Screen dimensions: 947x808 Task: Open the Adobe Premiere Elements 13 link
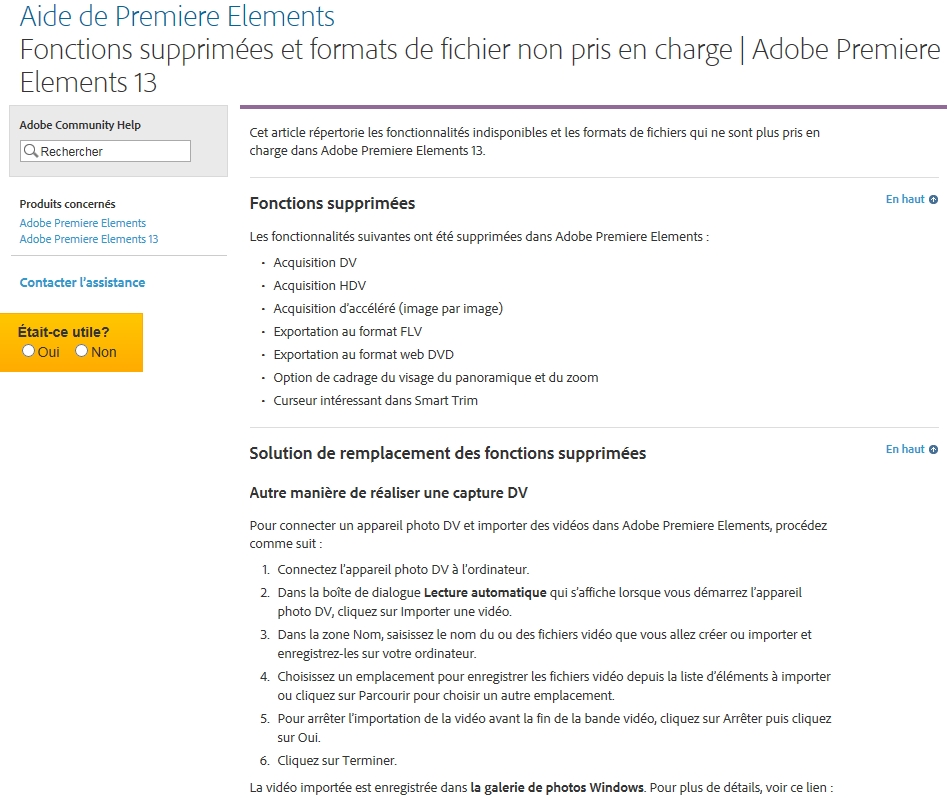pos(89,239)
